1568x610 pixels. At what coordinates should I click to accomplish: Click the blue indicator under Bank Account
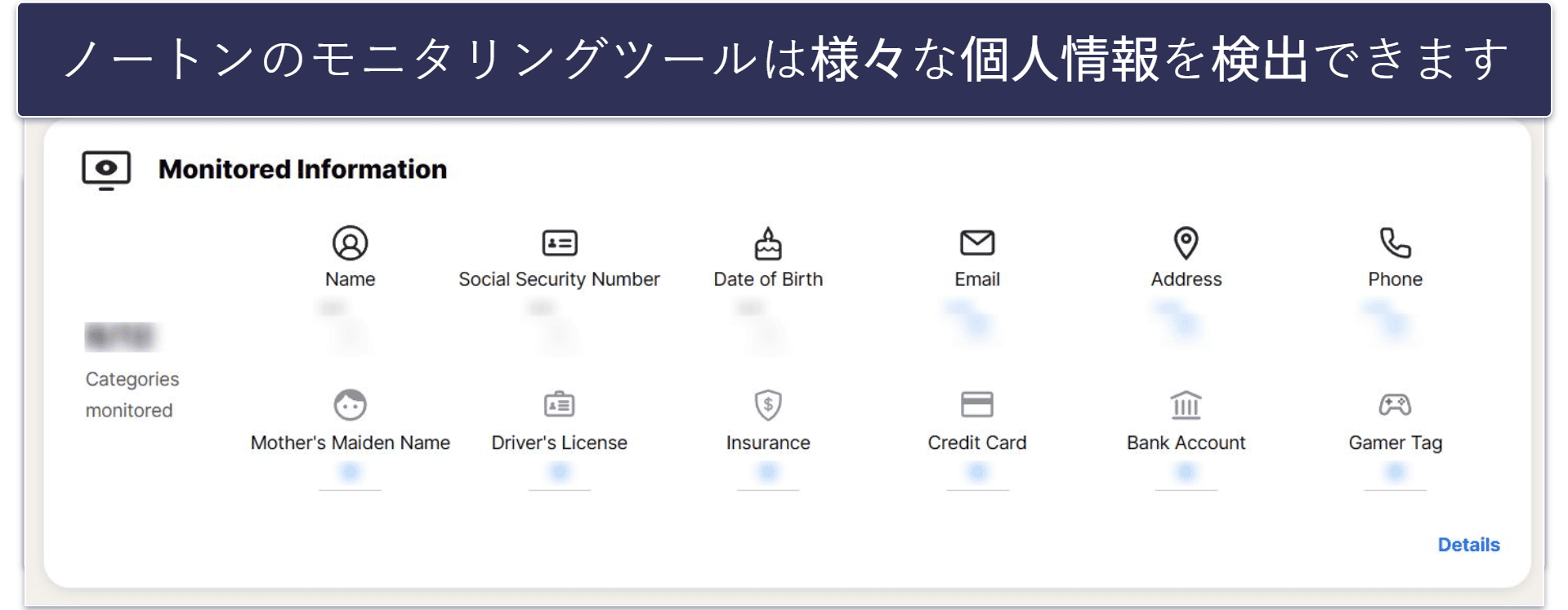1186,472
